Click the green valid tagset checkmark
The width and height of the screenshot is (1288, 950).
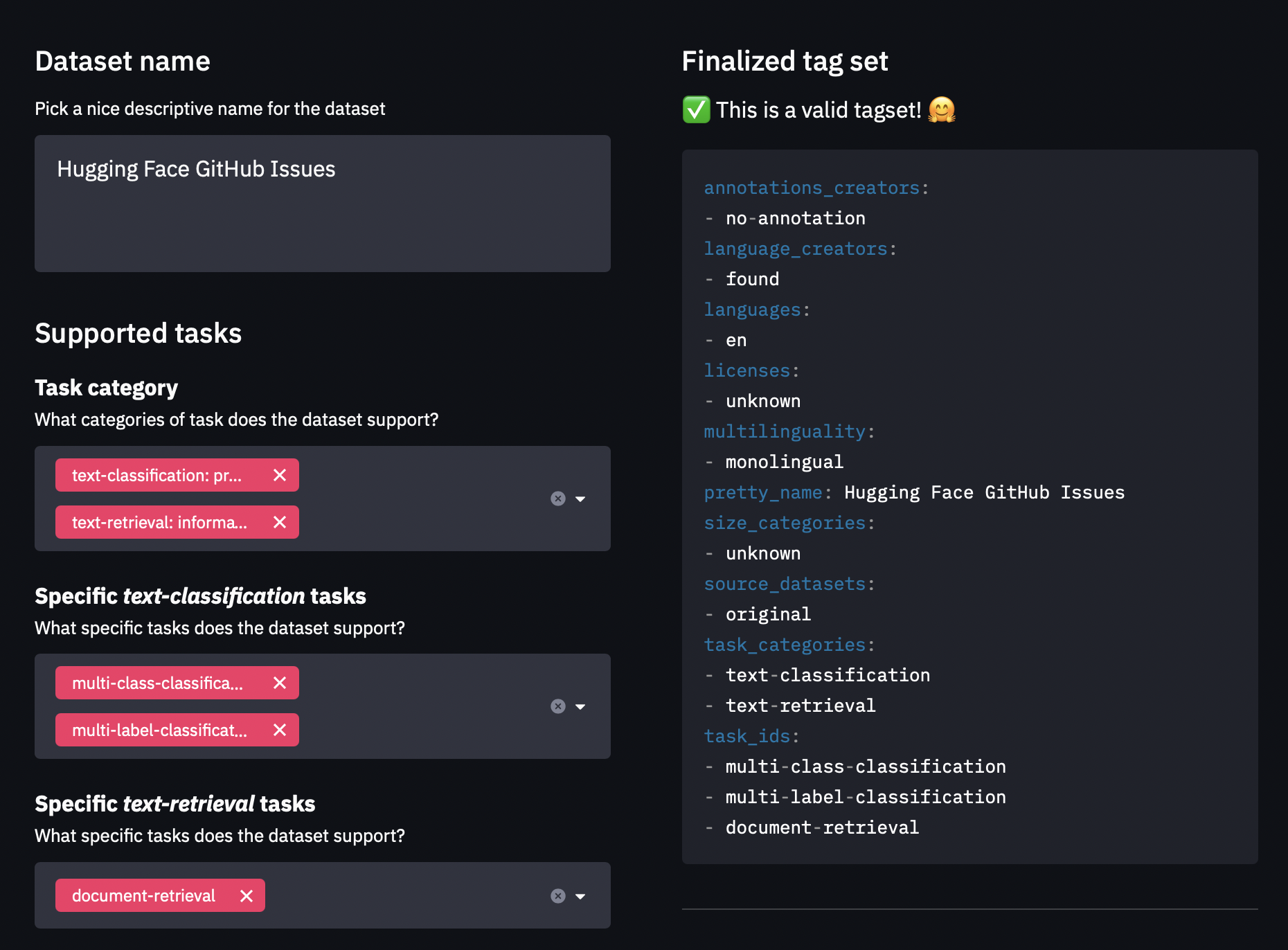point(696,109)
